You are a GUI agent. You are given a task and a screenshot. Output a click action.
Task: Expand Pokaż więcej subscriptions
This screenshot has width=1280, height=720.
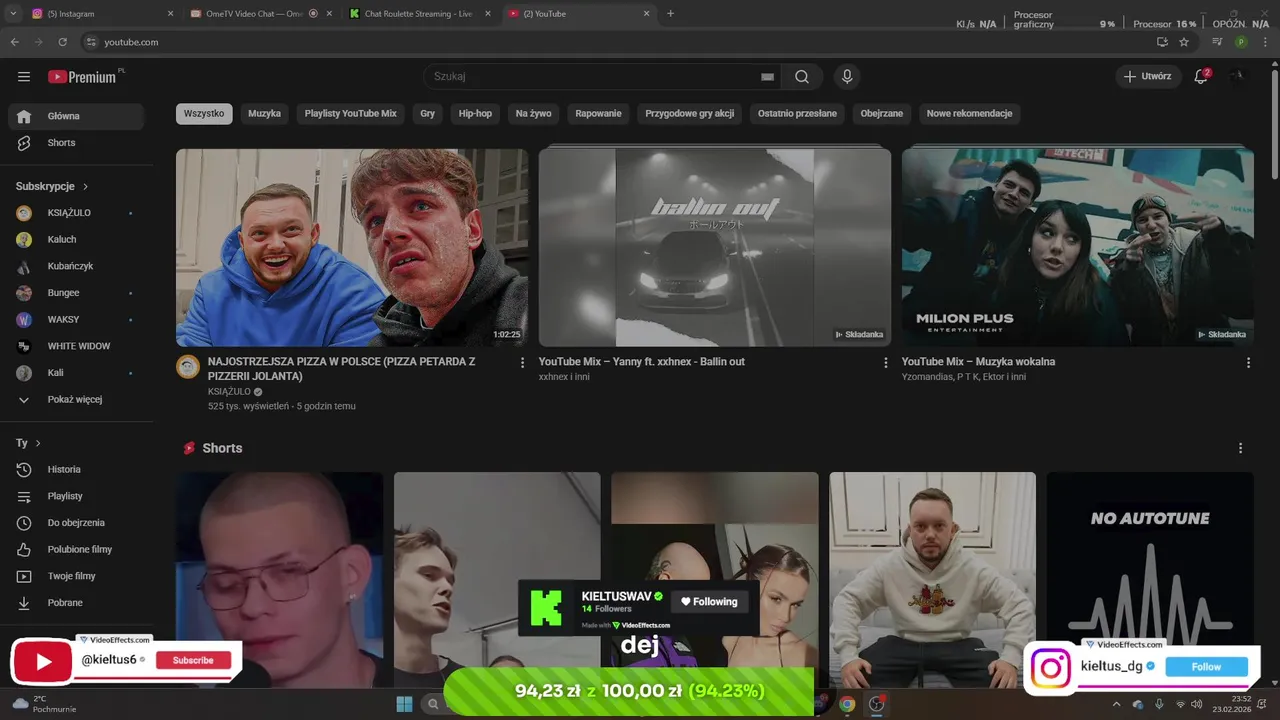point(75,399)
